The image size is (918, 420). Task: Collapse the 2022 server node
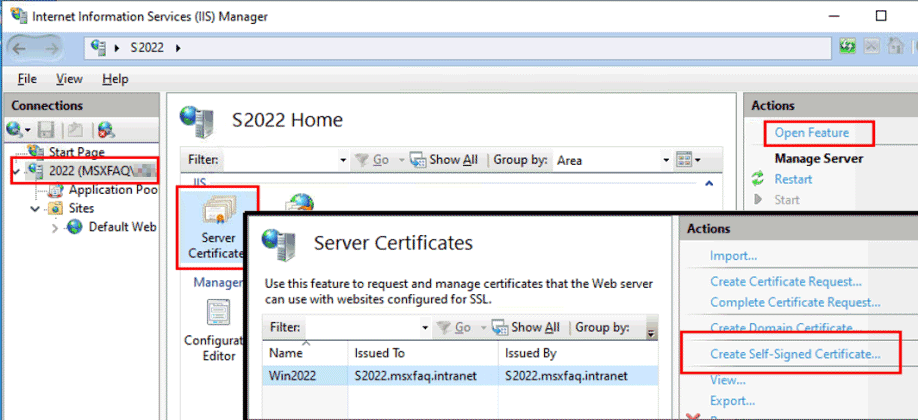click(x=16, y=171)
